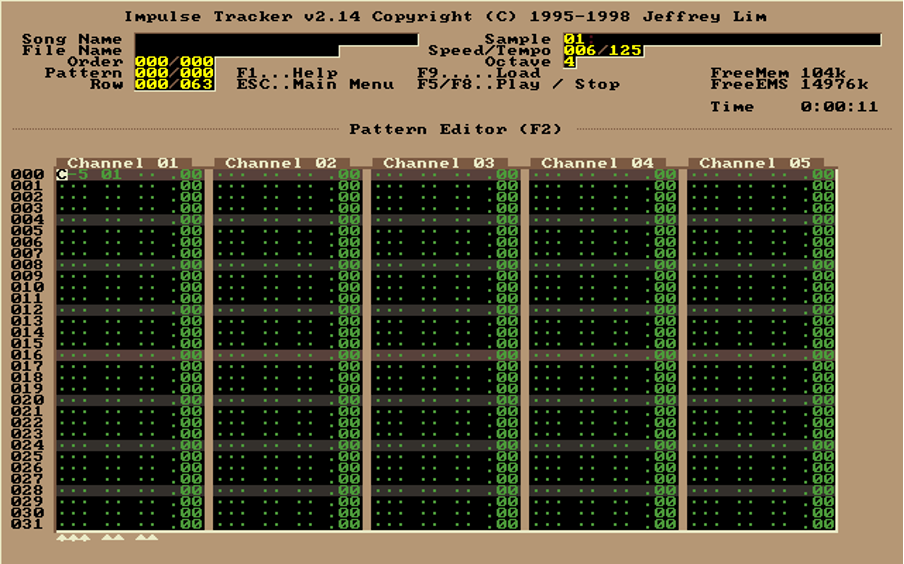Select the Channel 04 header
Screen dimensions: 904x564
(597, 163)
